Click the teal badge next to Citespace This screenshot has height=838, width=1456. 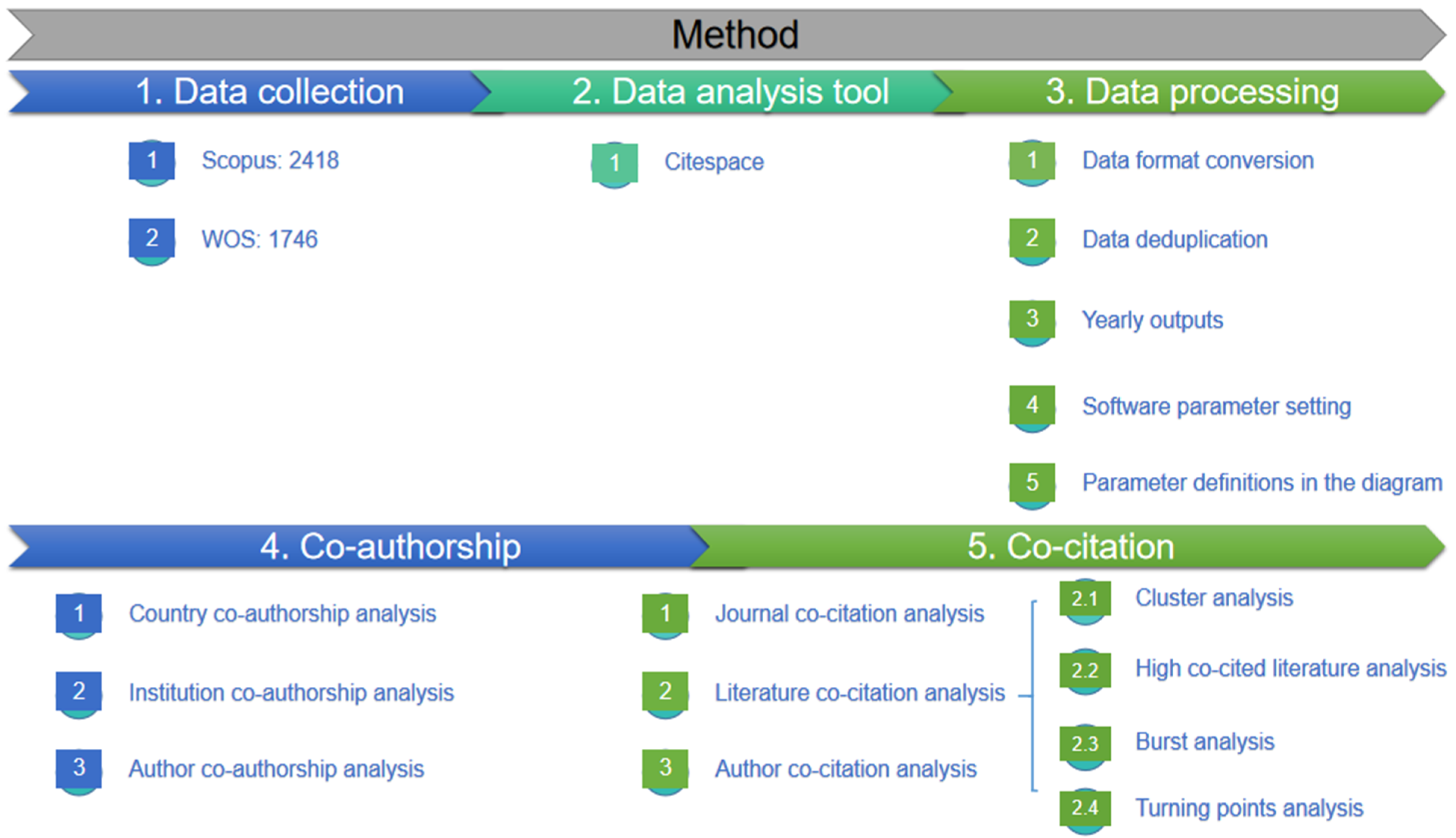614,164
